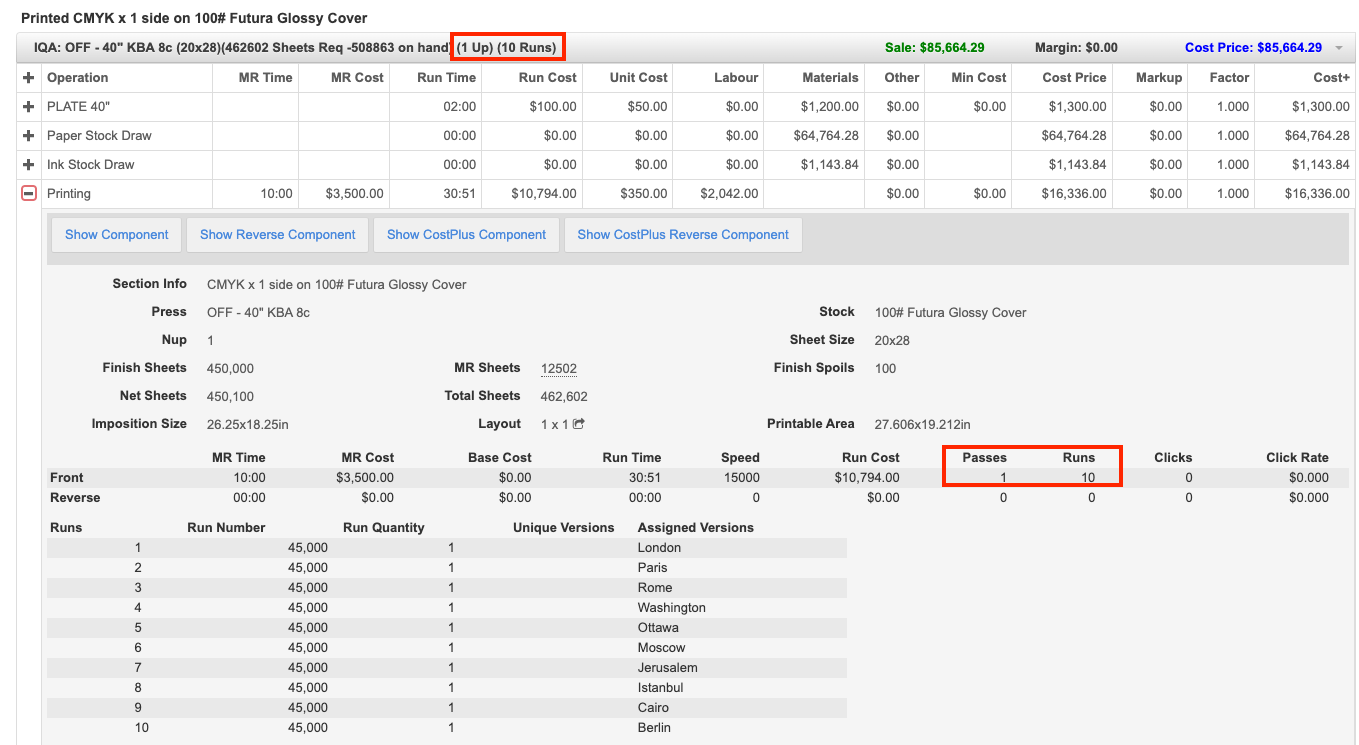Image resolution: width=1359 pixels, height=745 pixels.
Task: Select the Washington version row
Action: click(447, 608)
